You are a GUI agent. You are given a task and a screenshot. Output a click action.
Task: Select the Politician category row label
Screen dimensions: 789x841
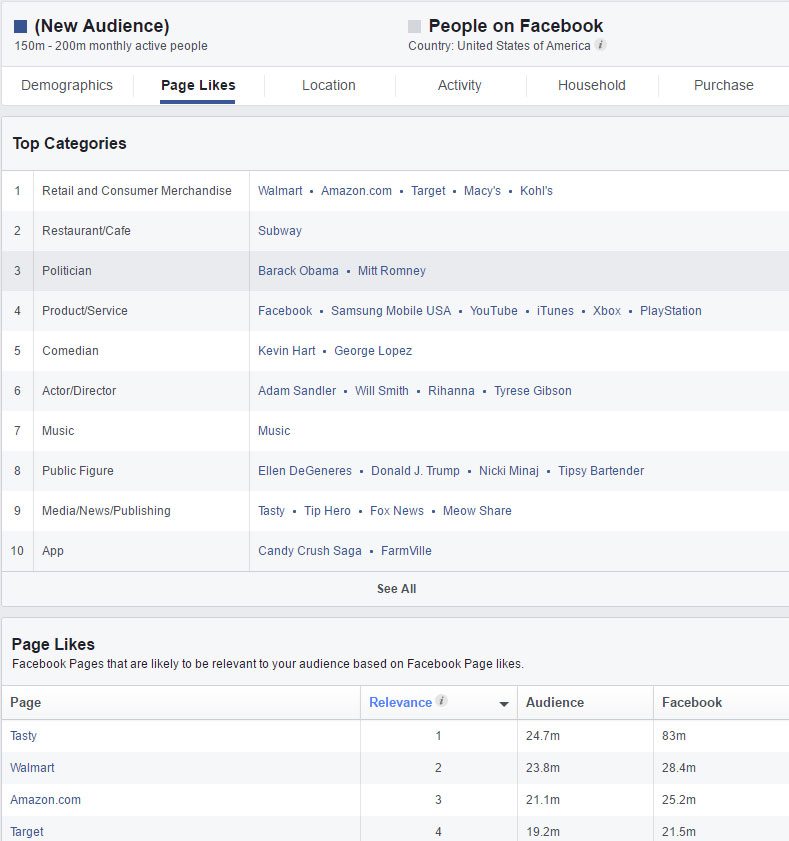click(x=67, y=271)
